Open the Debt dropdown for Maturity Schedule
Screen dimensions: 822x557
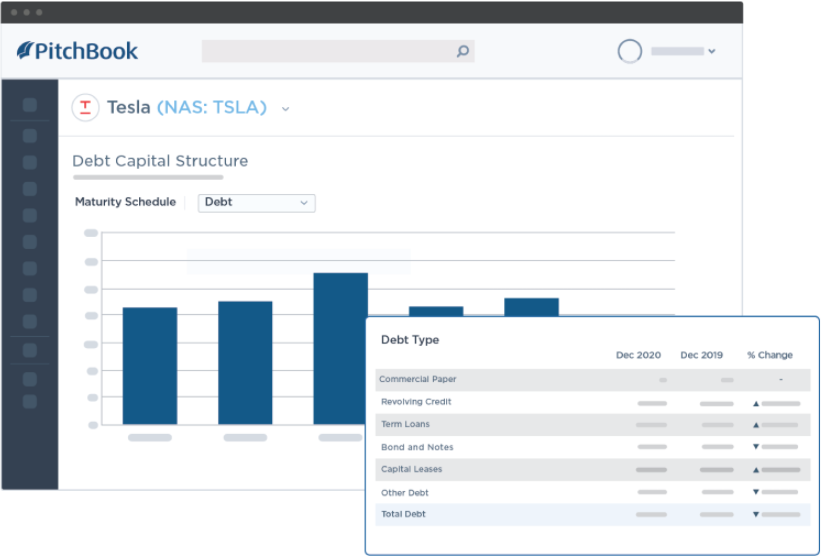point(256,203)
